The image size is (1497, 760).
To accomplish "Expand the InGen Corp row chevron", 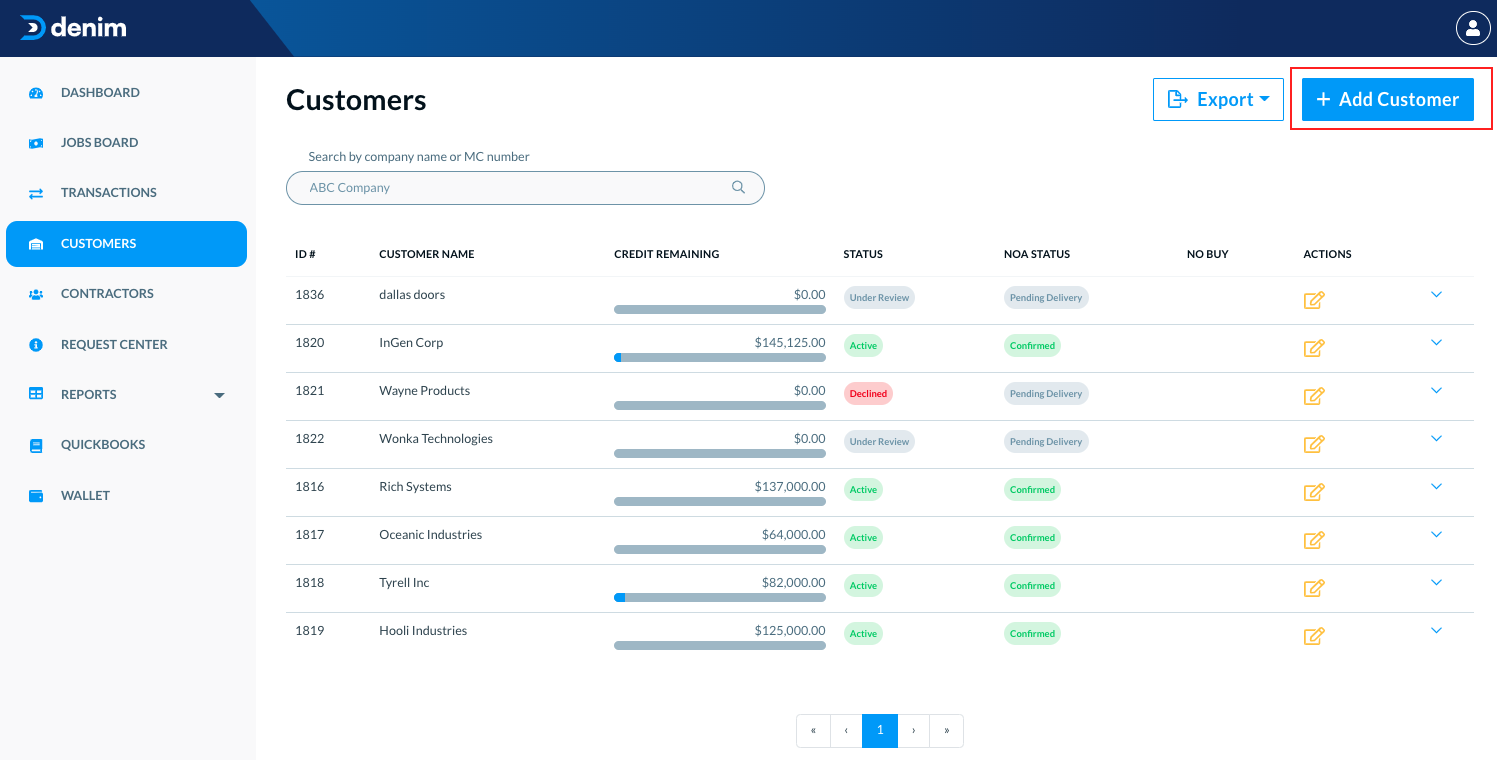I will coord(1437,343).
